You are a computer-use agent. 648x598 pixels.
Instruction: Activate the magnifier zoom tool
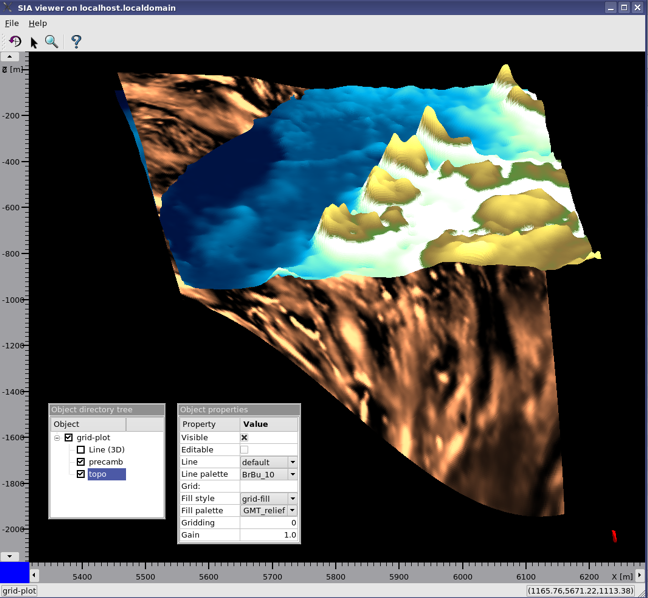tap(51, 41)
